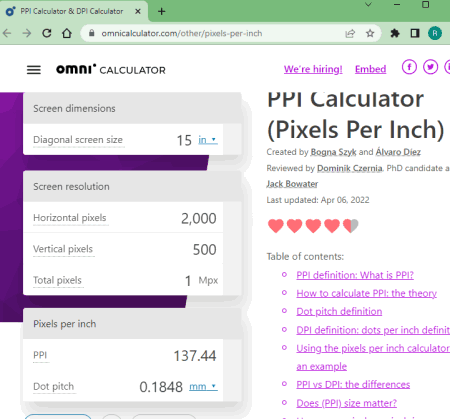The image size is (450, 419).
Task: Rate one heart with the first heart
Action: 276,226
